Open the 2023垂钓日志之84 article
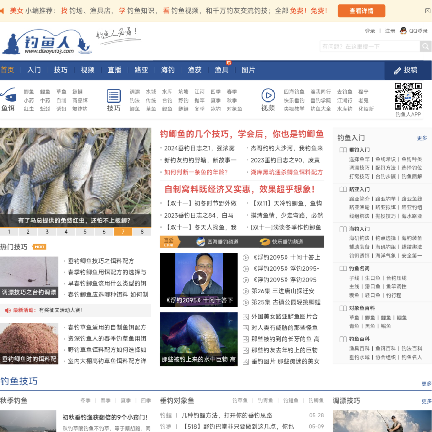Viewport: 432px width, 432px height. (199, 216)
